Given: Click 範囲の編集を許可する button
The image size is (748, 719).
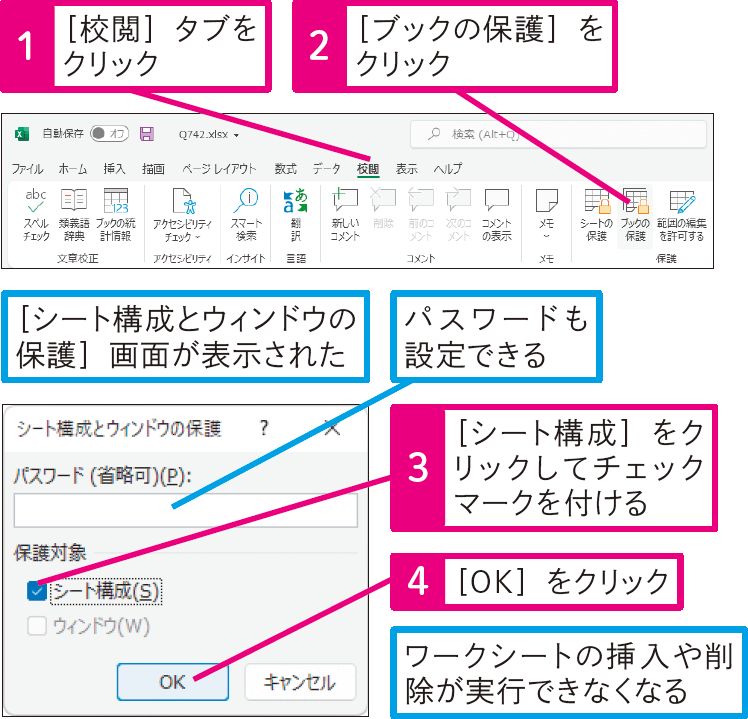Looking at the screenshot, I should (681, 215).
